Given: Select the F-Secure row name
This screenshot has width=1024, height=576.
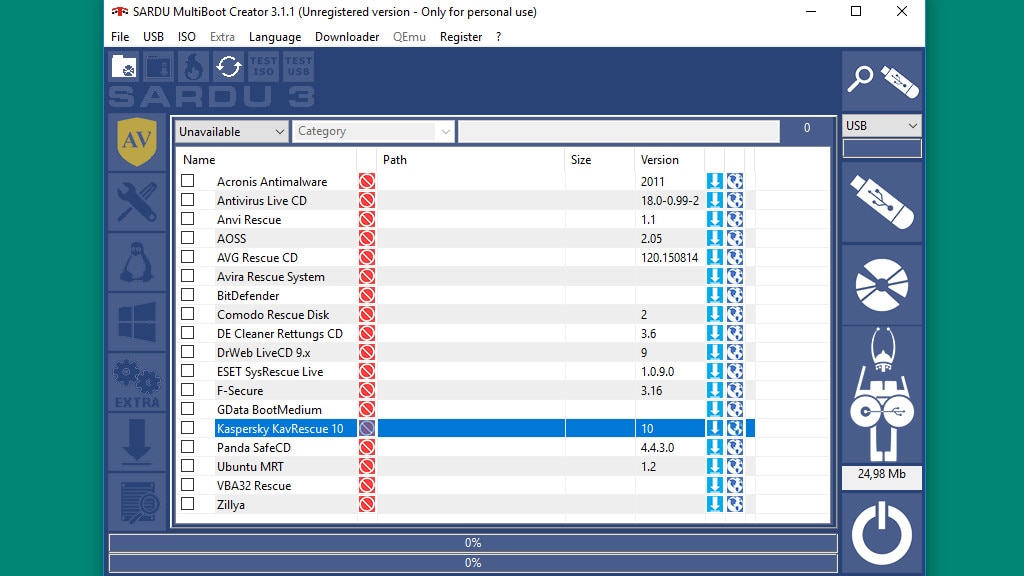Looking at the screenshot, I should coord(240,391).
